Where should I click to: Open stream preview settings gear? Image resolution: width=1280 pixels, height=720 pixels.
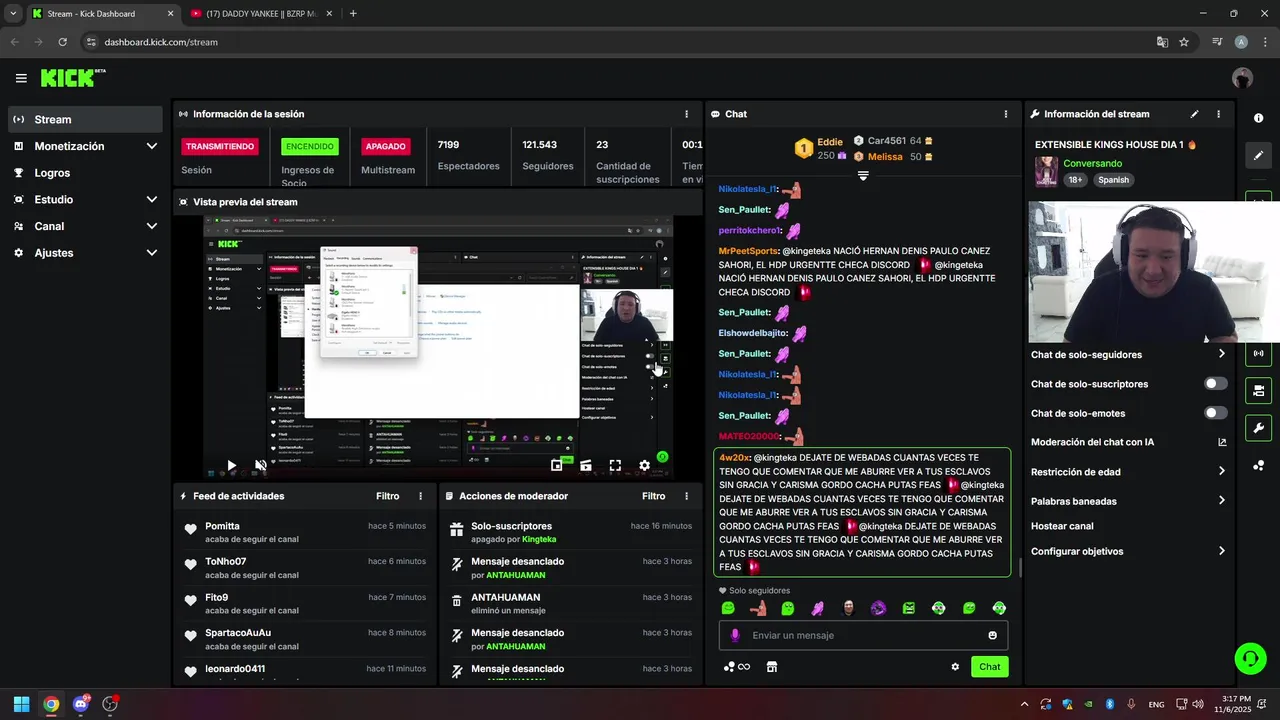(645, 465)
